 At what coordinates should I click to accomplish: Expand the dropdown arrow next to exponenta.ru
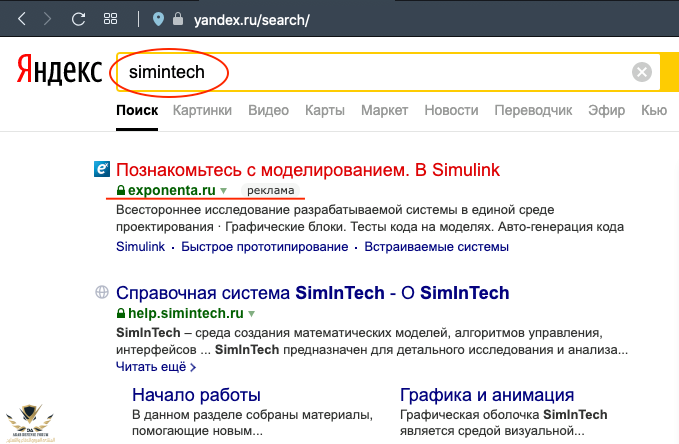coord(223,191)
